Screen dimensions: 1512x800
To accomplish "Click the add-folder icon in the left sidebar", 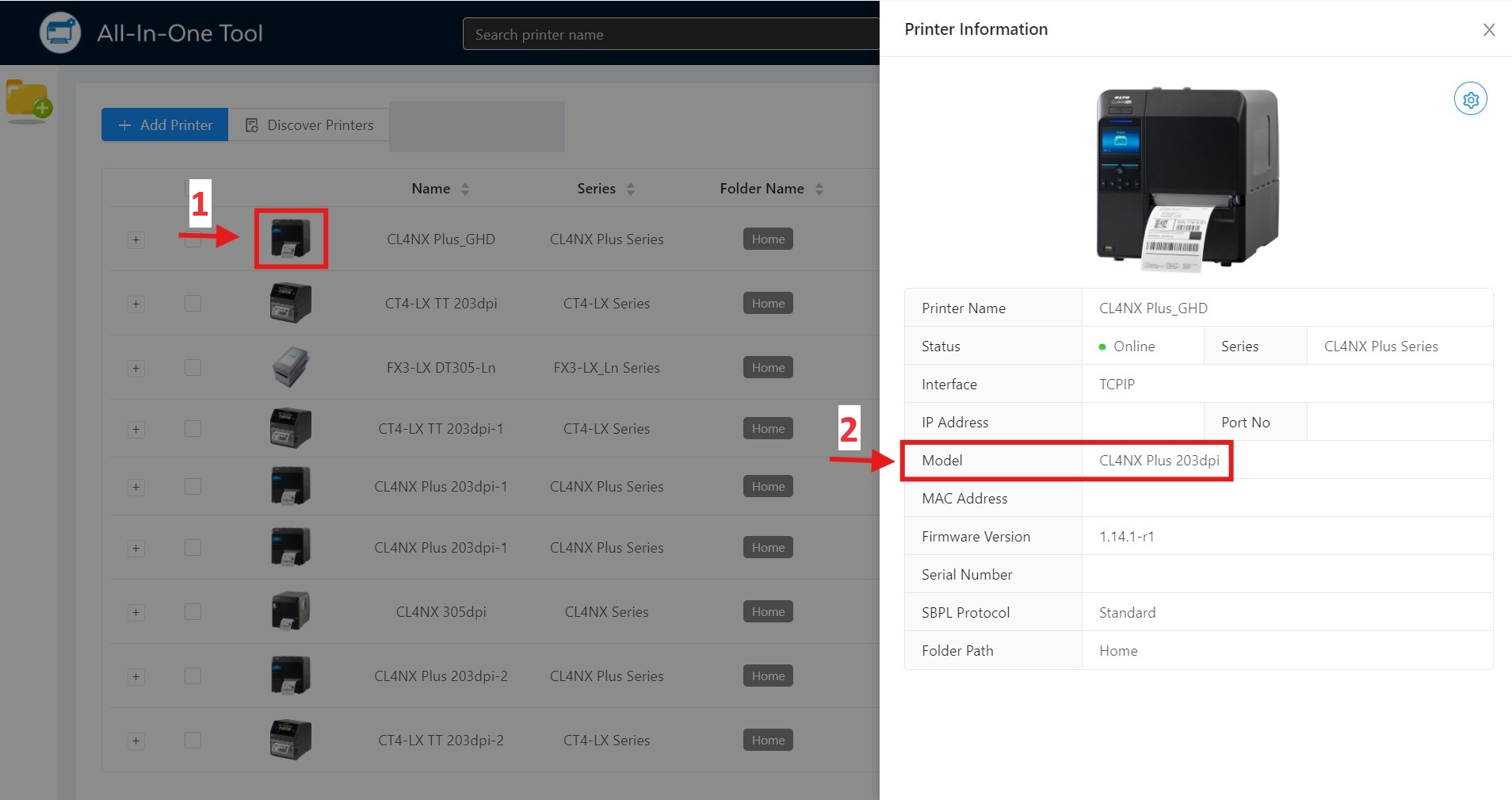I will coord(29,99).
